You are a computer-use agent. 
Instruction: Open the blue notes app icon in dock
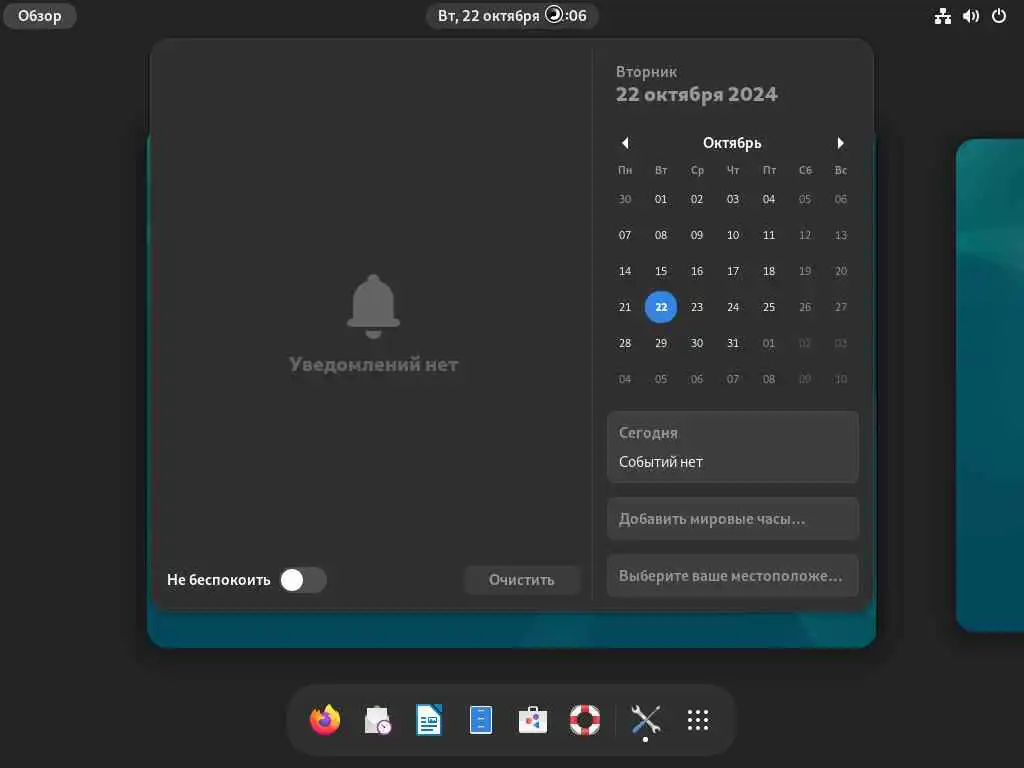pos(481,720)
